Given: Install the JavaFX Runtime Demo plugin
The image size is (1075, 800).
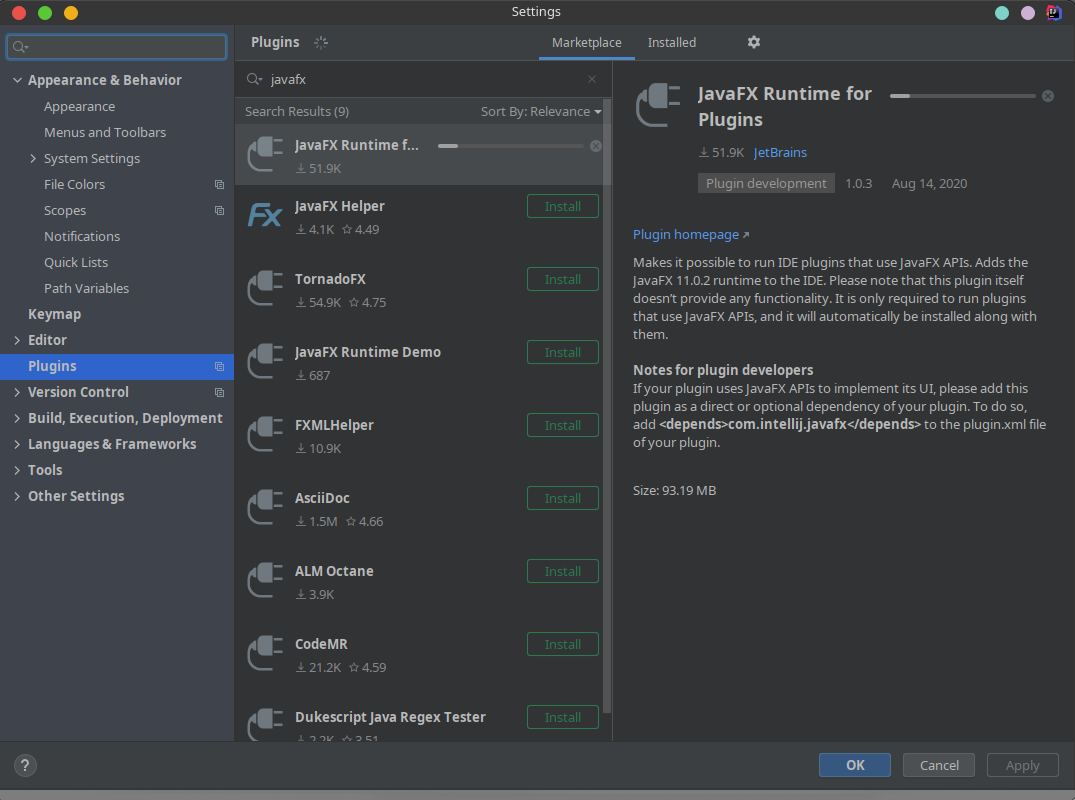Looking at the screenshot, I should (x=562, y=352).
